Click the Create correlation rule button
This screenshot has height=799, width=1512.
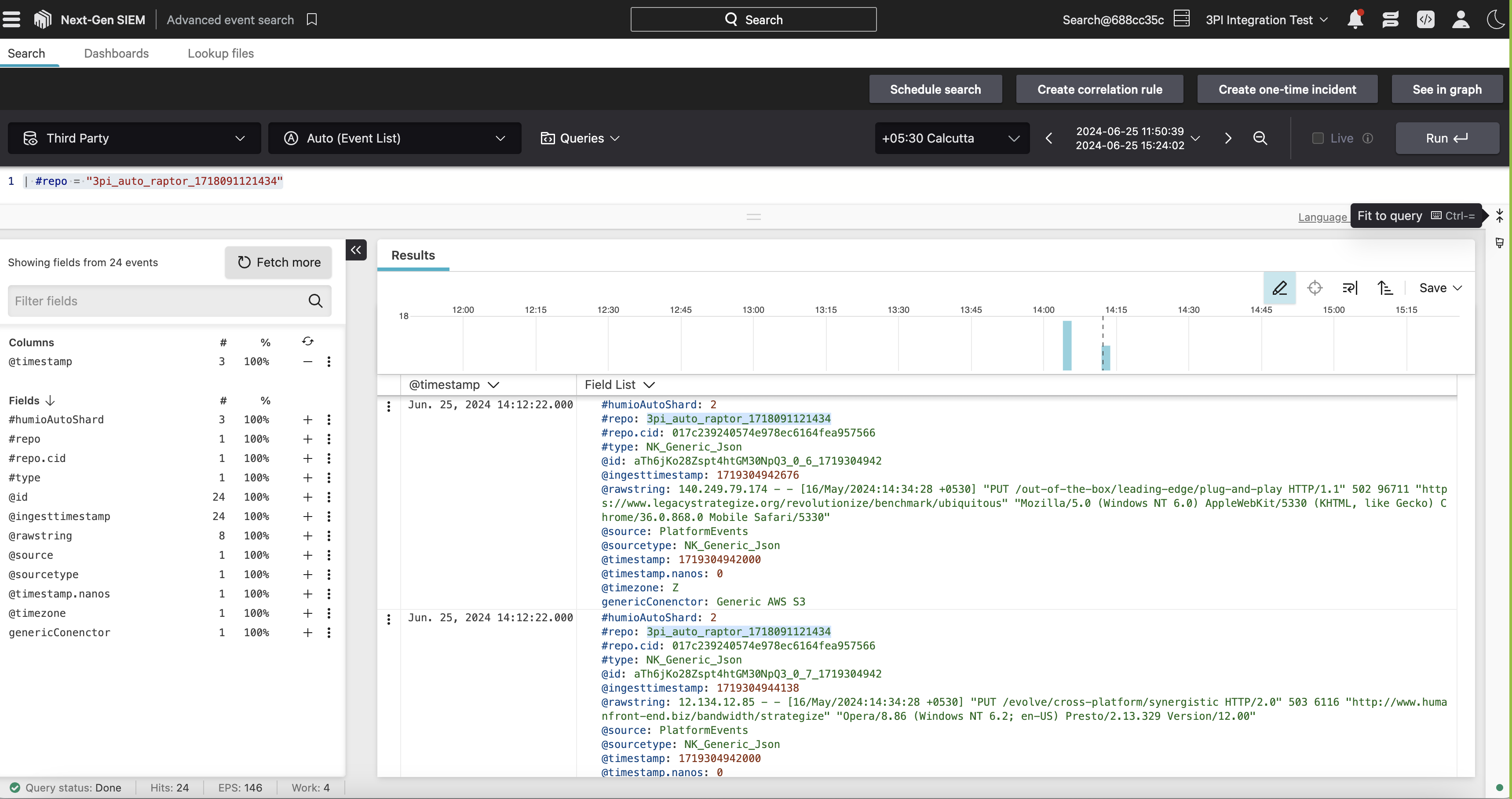point(1099,89)
